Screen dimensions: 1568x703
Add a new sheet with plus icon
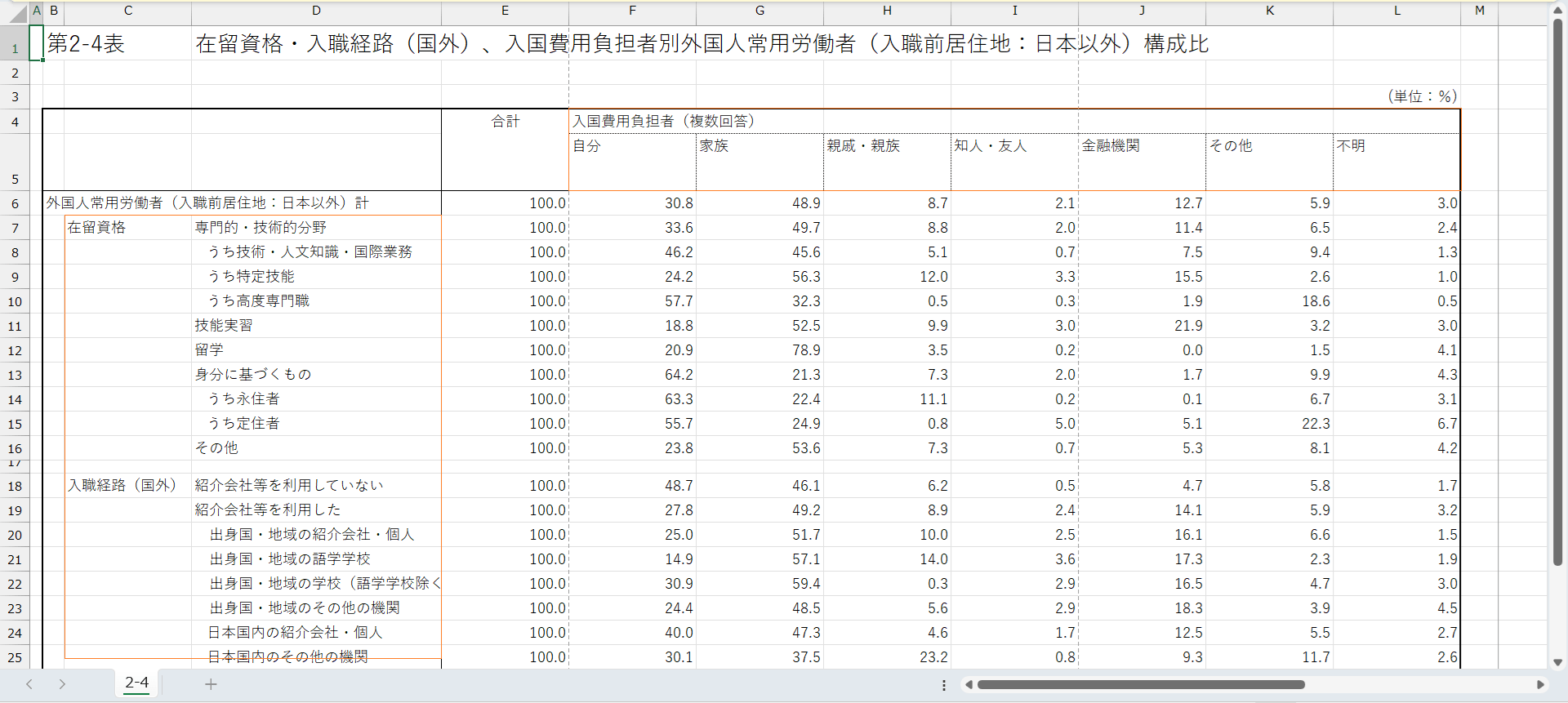click(211, 684)
